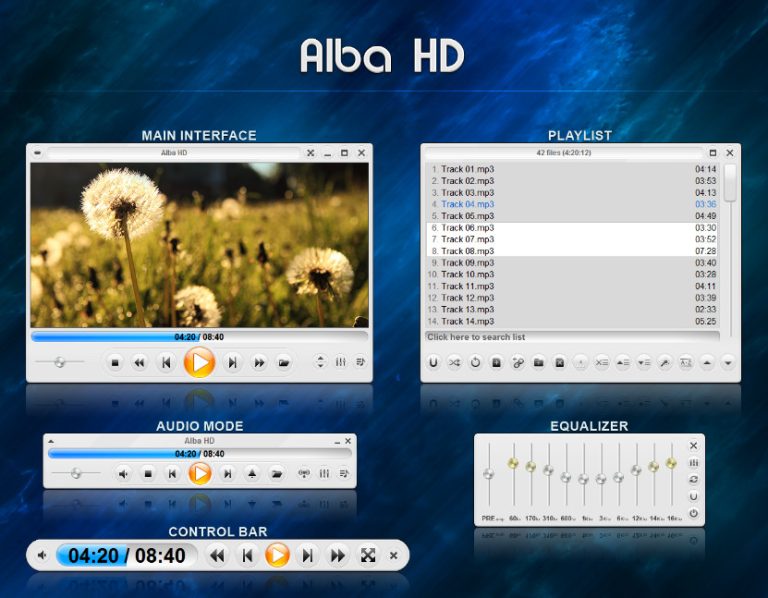Go to previous track in Audio Mode
The image size is (768, 598).
pyautogui.click(x=172, y=474)
